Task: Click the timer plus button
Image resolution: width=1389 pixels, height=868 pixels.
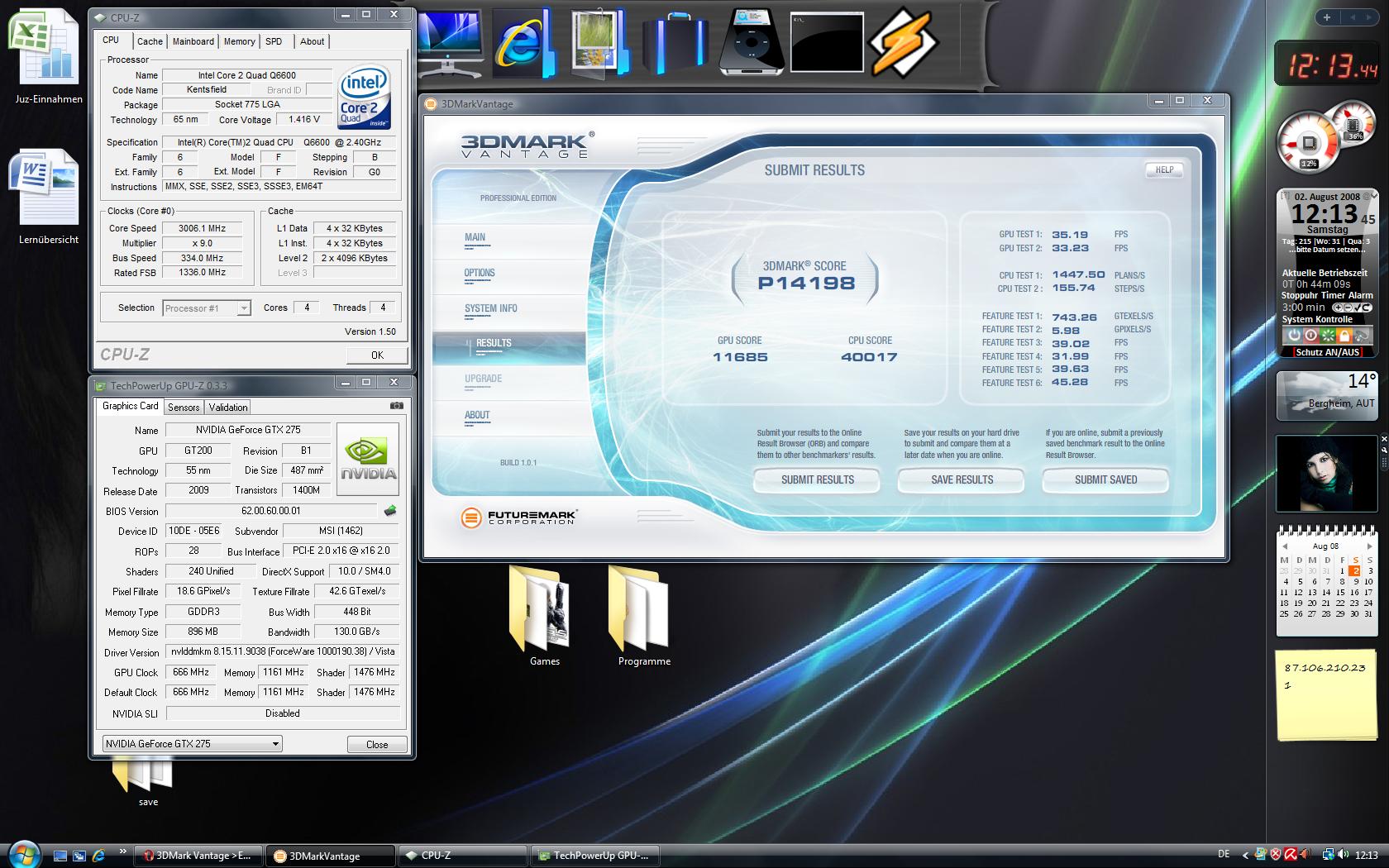Action: click(x=1339, y=308)
